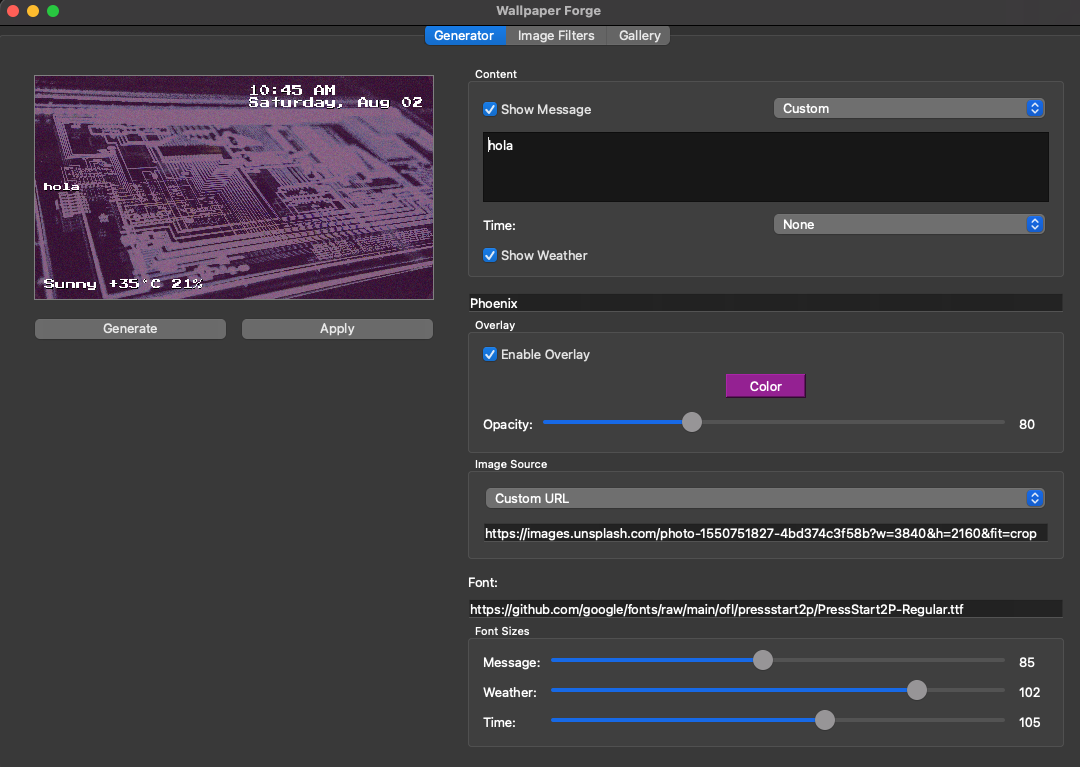1080x767 pixels.
Task: Click the Font: label
Action: point(482,582)
